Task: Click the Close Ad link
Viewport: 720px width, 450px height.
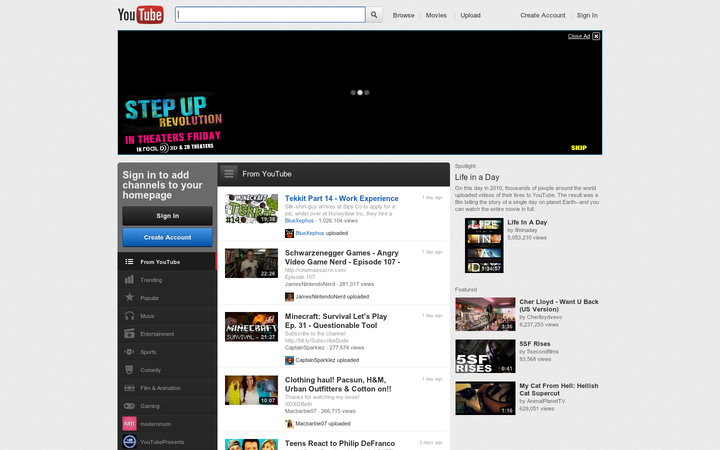Action: click(x=579, y=36)
